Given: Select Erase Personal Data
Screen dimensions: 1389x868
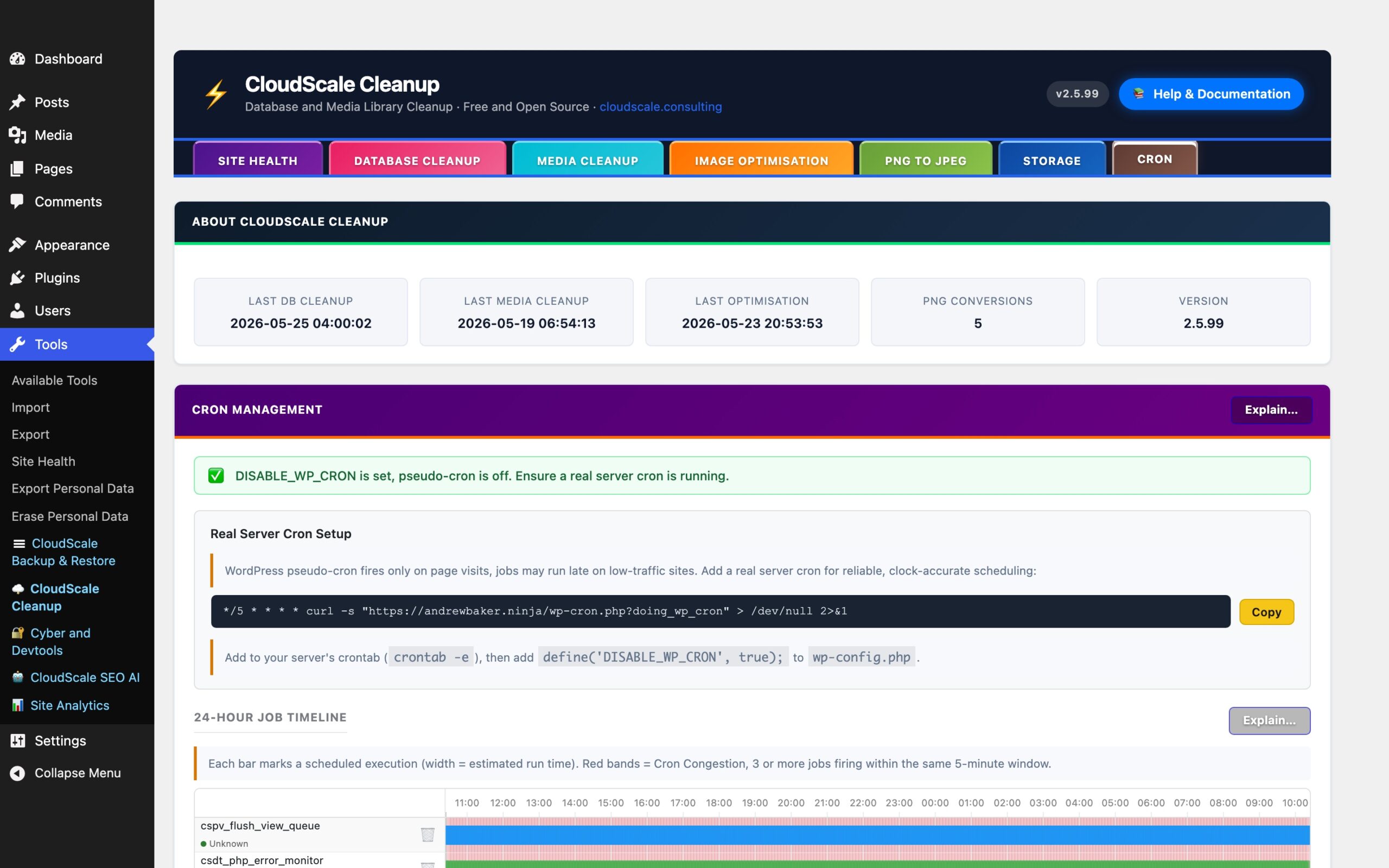Looking at the screenshot, I should click(70, 516).
